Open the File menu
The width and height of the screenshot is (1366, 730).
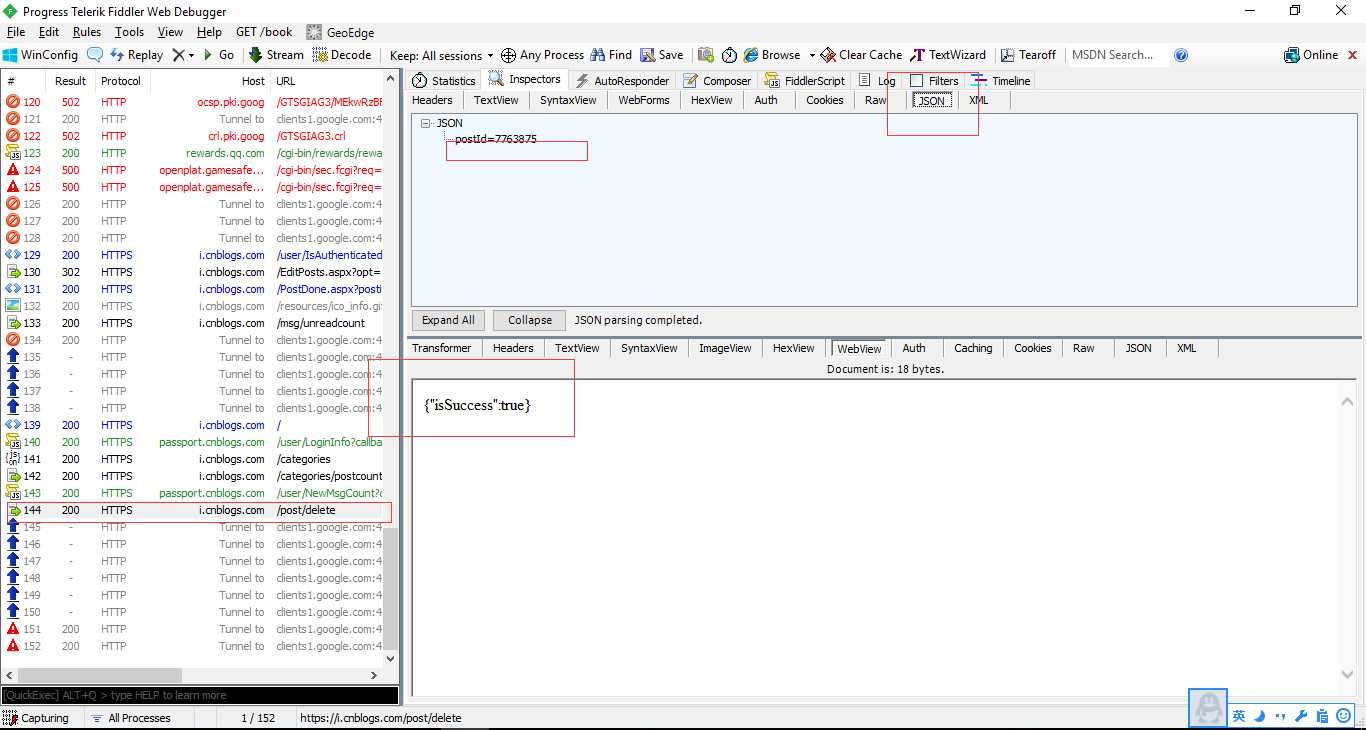point(16,32)
